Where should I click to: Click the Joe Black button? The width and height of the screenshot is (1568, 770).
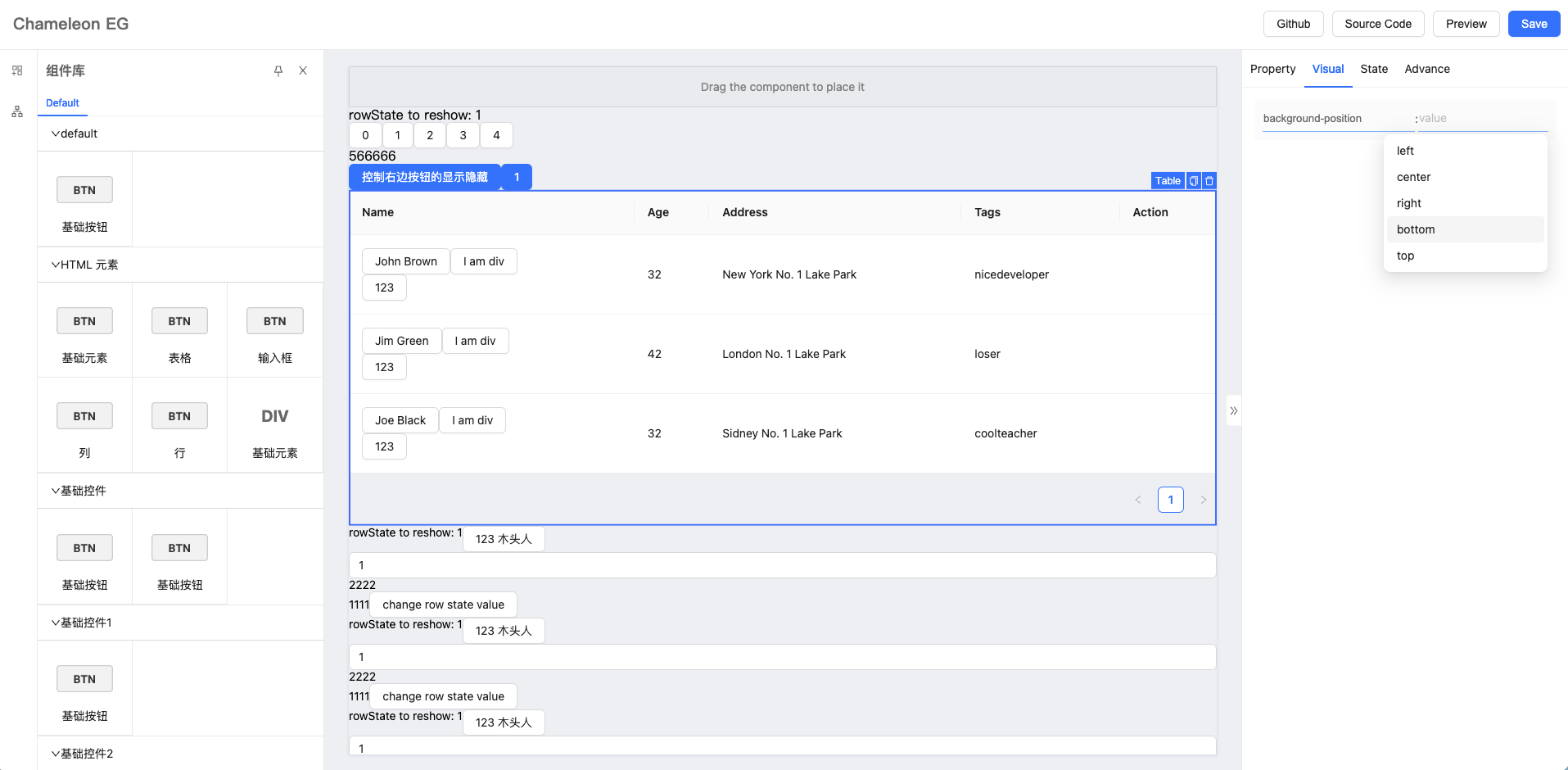pyautogui.click(x=400, y=420)
